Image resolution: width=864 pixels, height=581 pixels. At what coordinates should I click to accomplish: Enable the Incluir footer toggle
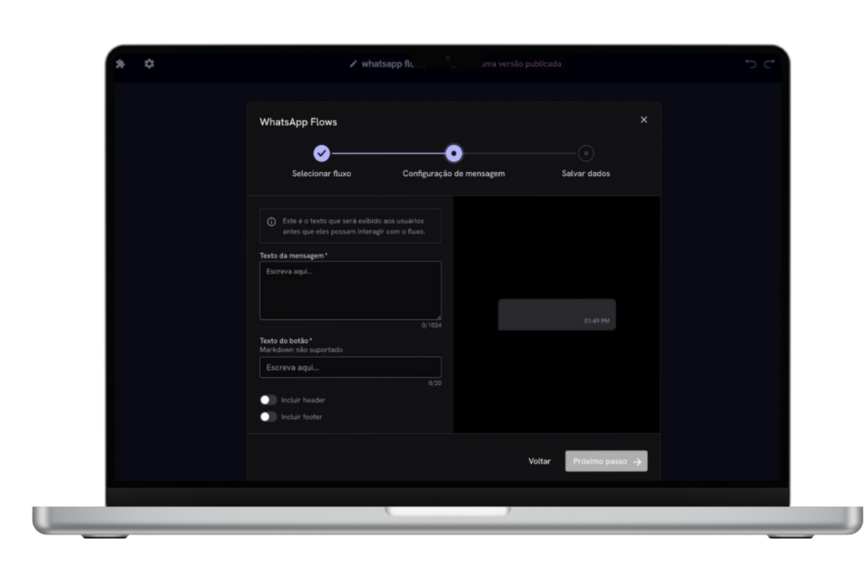(268, 417)
